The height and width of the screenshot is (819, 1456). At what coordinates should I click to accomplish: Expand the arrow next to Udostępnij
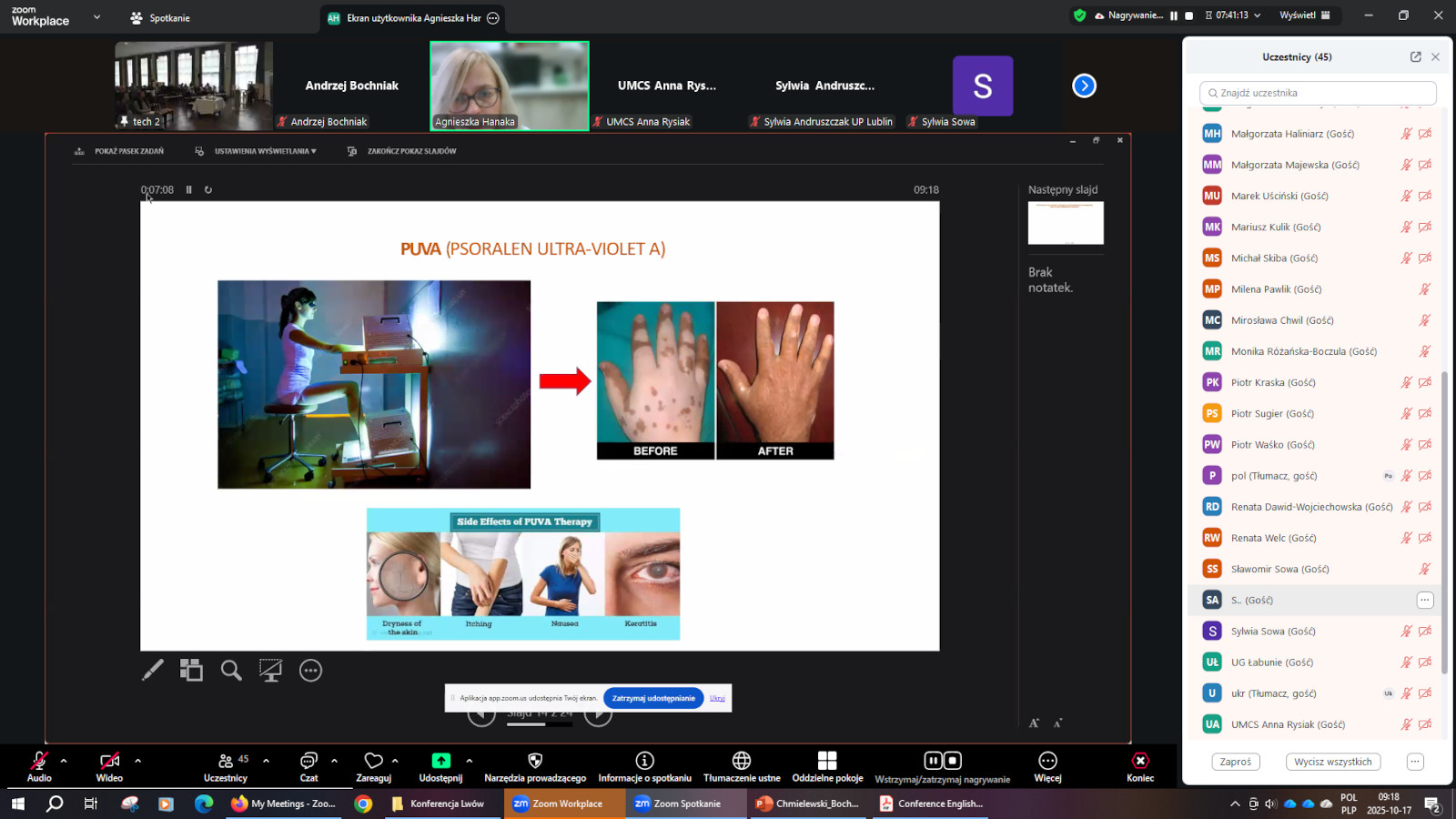coord(470,760)
